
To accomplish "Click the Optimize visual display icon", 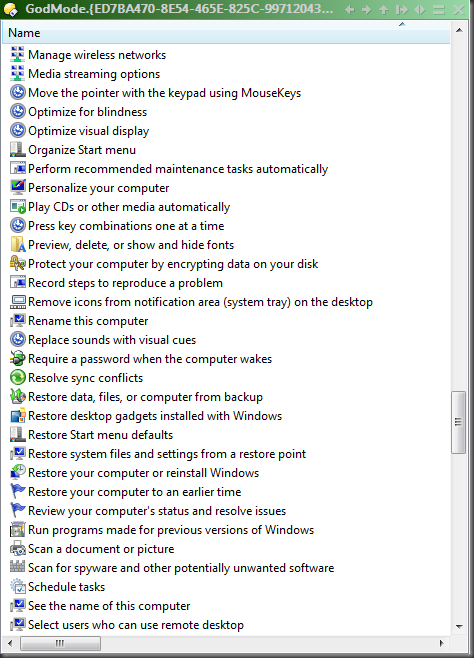I will point(18,131).
